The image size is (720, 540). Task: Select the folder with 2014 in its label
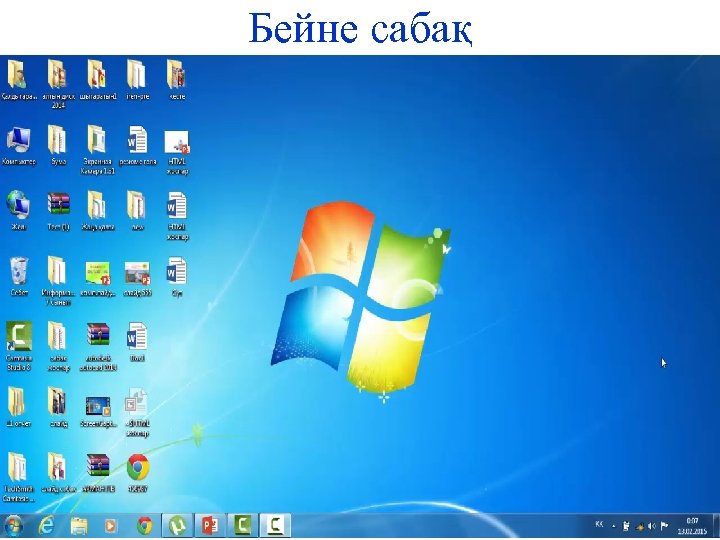58,84
